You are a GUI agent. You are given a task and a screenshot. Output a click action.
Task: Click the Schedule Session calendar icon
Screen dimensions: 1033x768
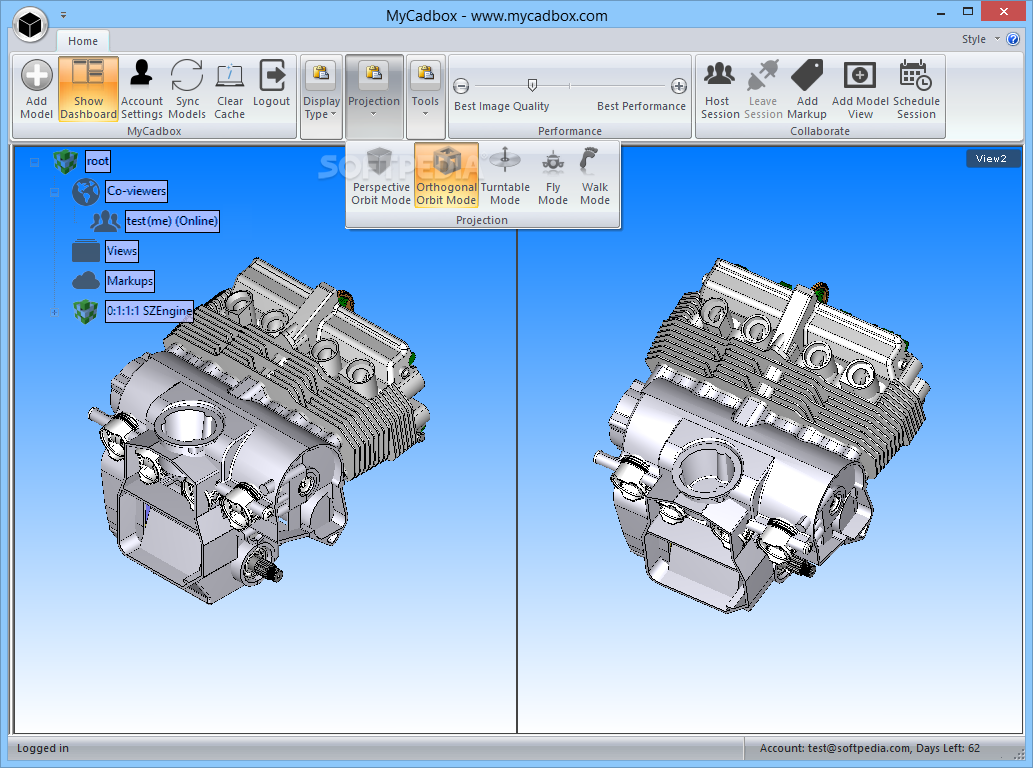916,74
